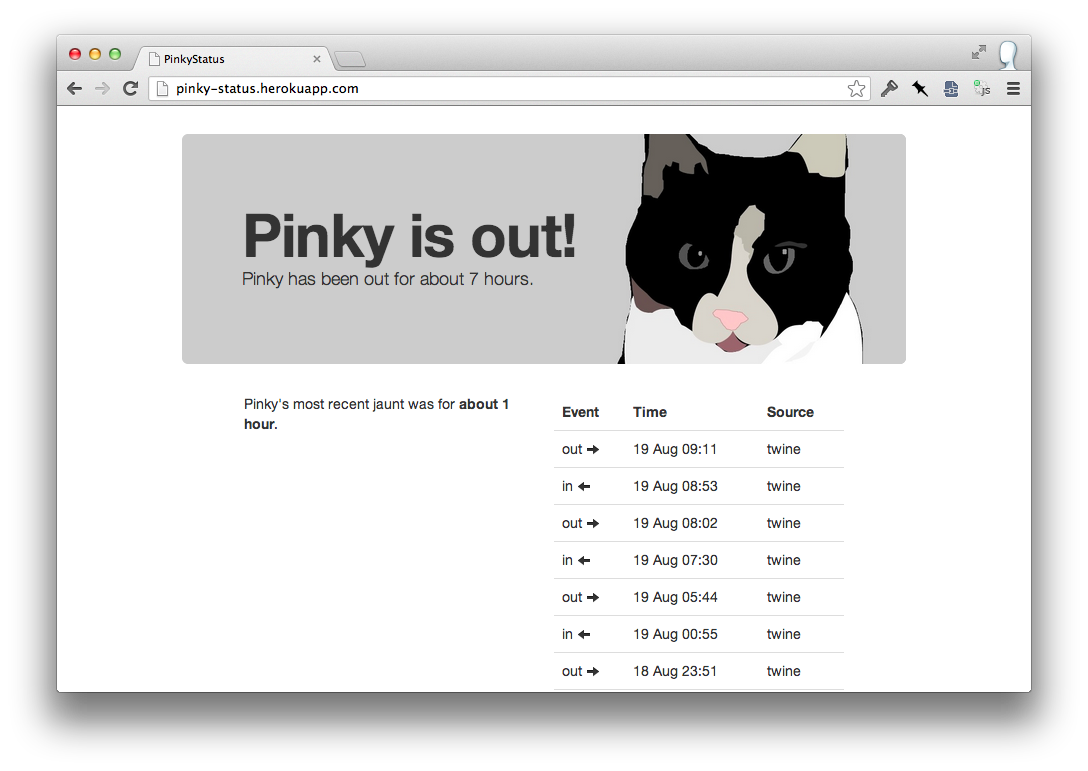The width and height of the screenshot is (1088, 771).
Task: Select the '19 Aug 08:02' time cell
Action: point(675,523)
